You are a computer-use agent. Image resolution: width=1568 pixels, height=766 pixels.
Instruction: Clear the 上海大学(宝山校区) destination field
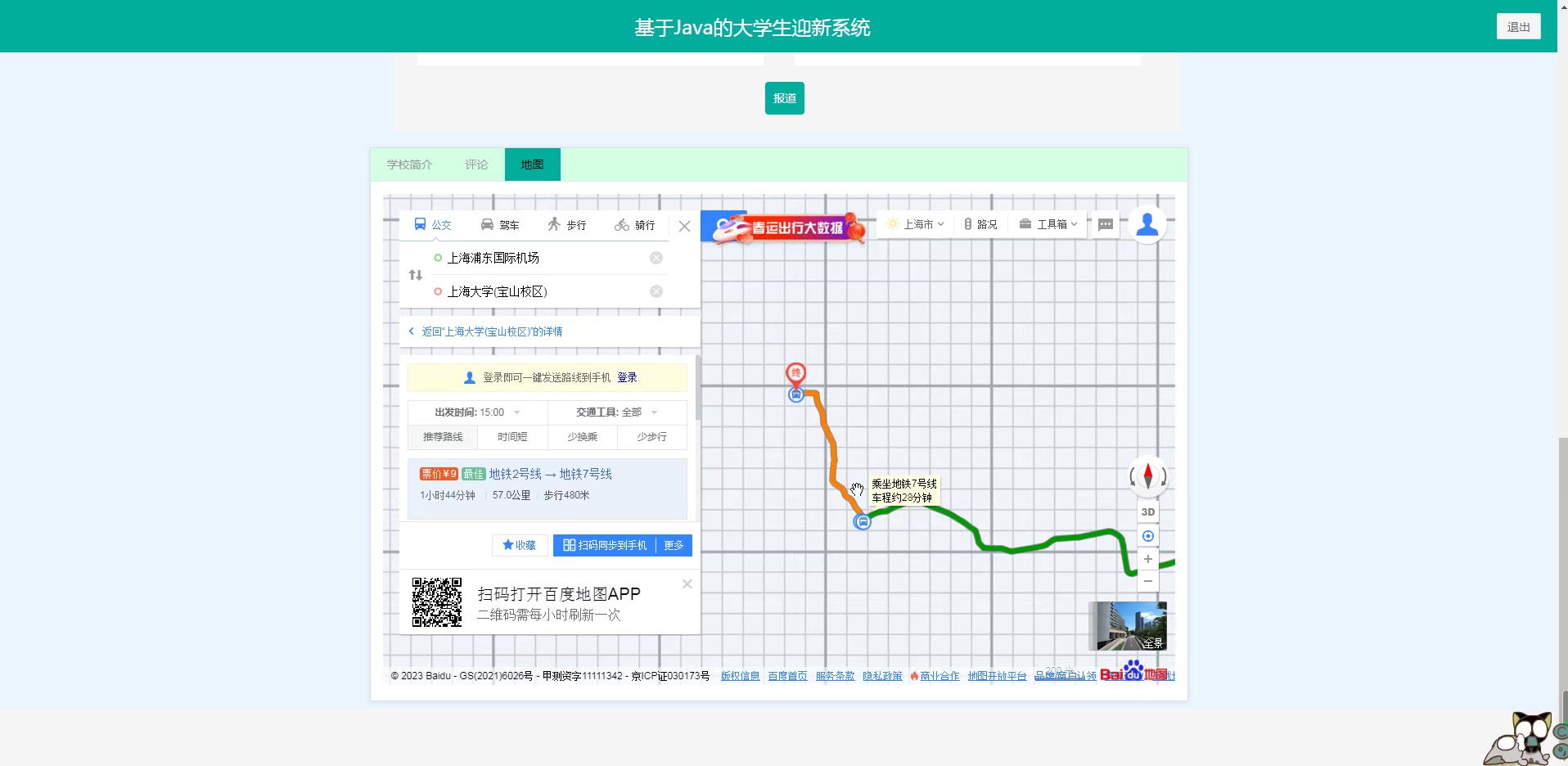pyautogui.click(x=656, y=291)
